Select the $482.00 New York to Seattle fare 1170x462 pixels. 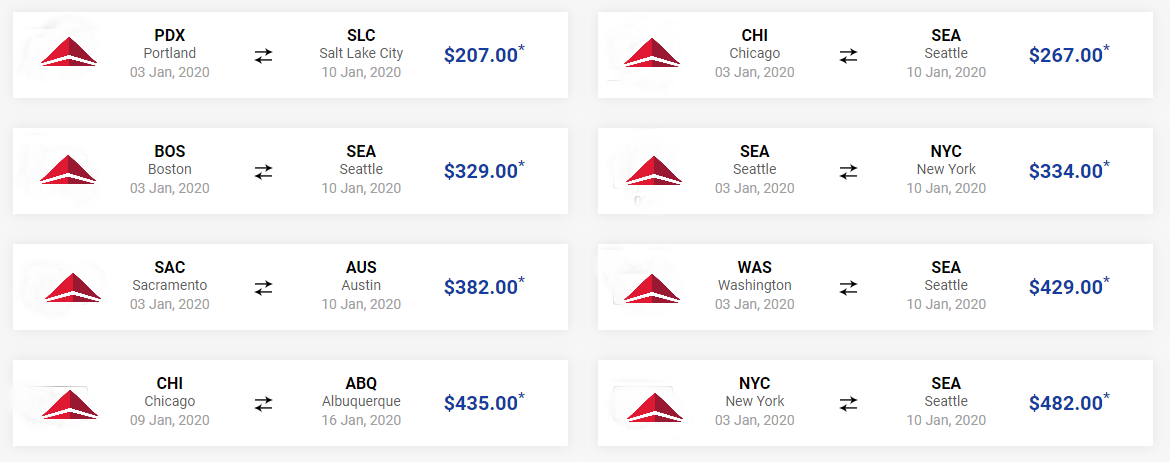click(1069, 402)
